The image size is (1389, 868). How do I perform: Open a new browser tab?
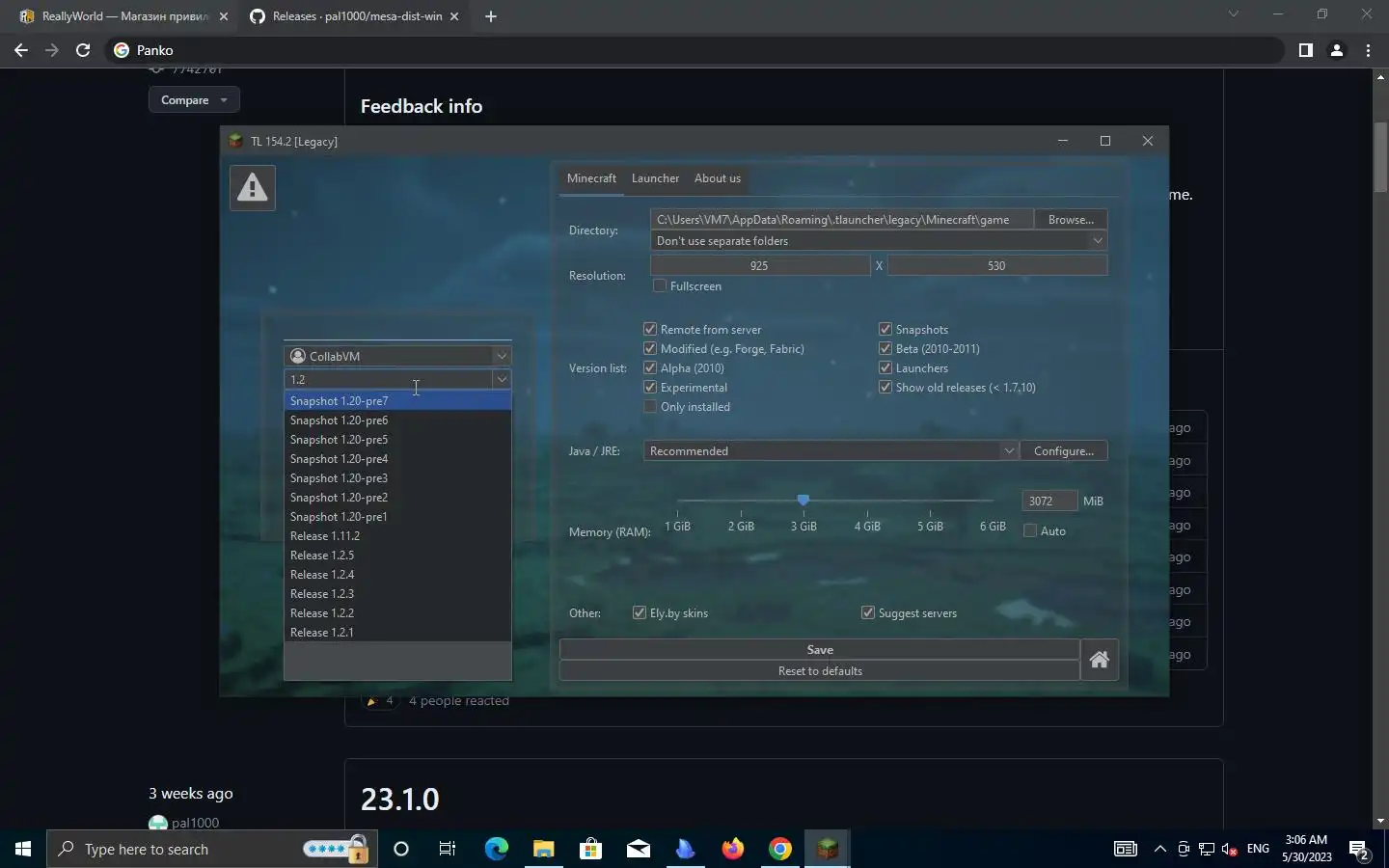click(x=491, y=16)
